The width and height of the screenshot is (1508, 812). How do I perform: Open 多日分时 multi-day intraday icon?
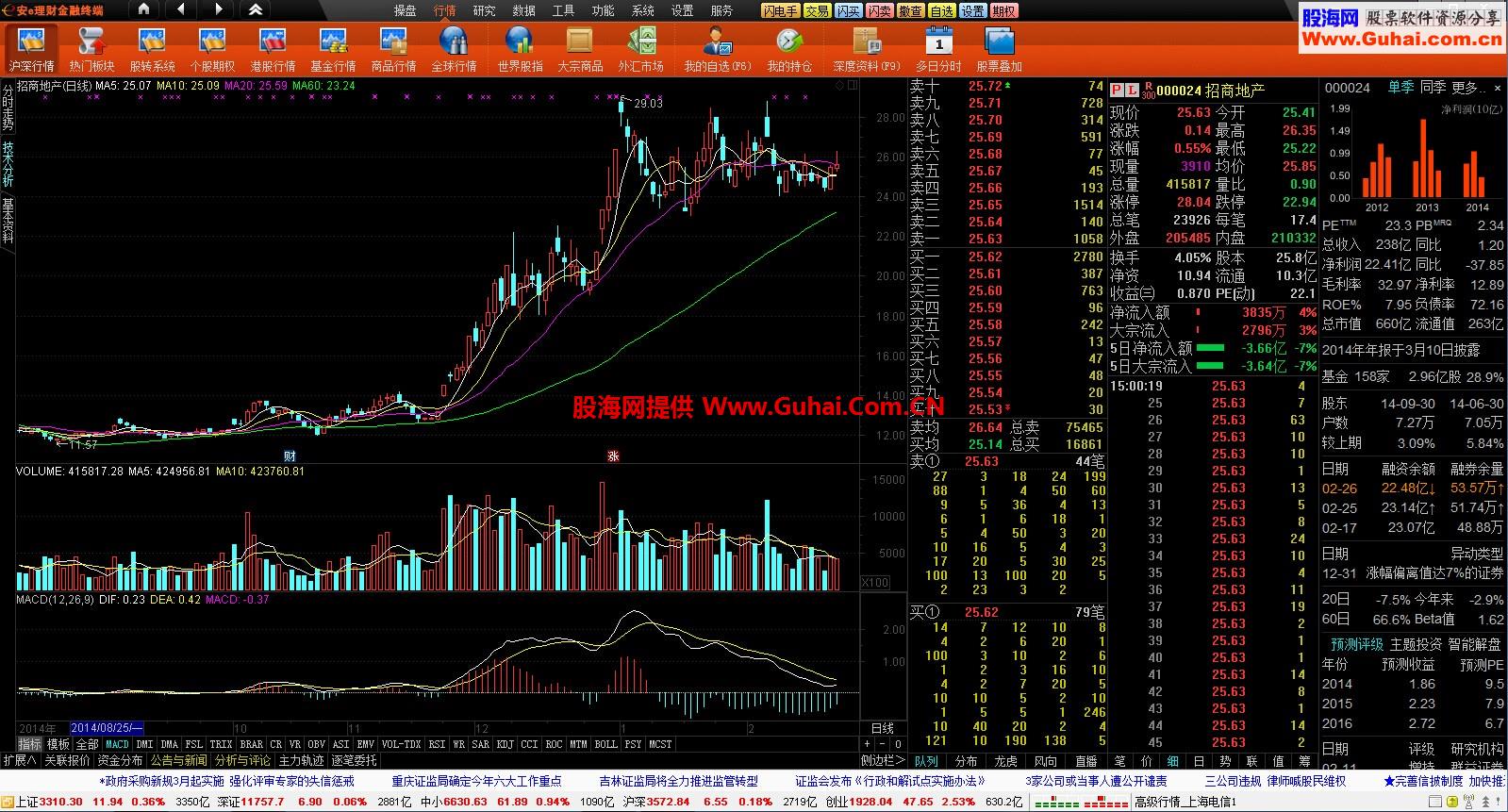pyautogui.click(x=938, y=49)
